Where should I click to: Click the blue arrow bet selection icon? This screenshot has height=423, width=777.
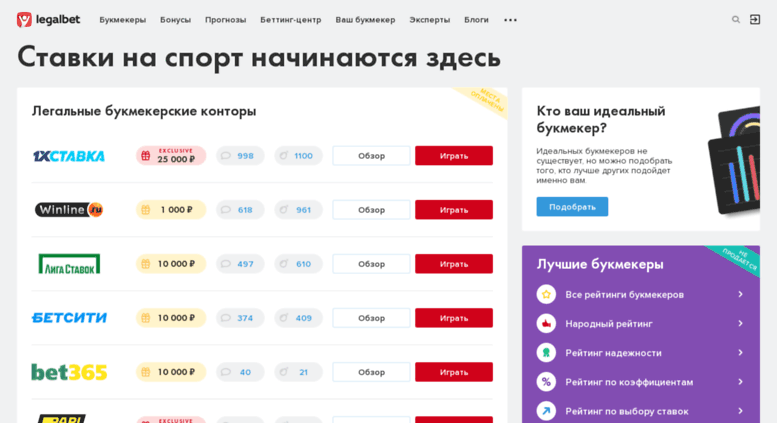(546, 411)
